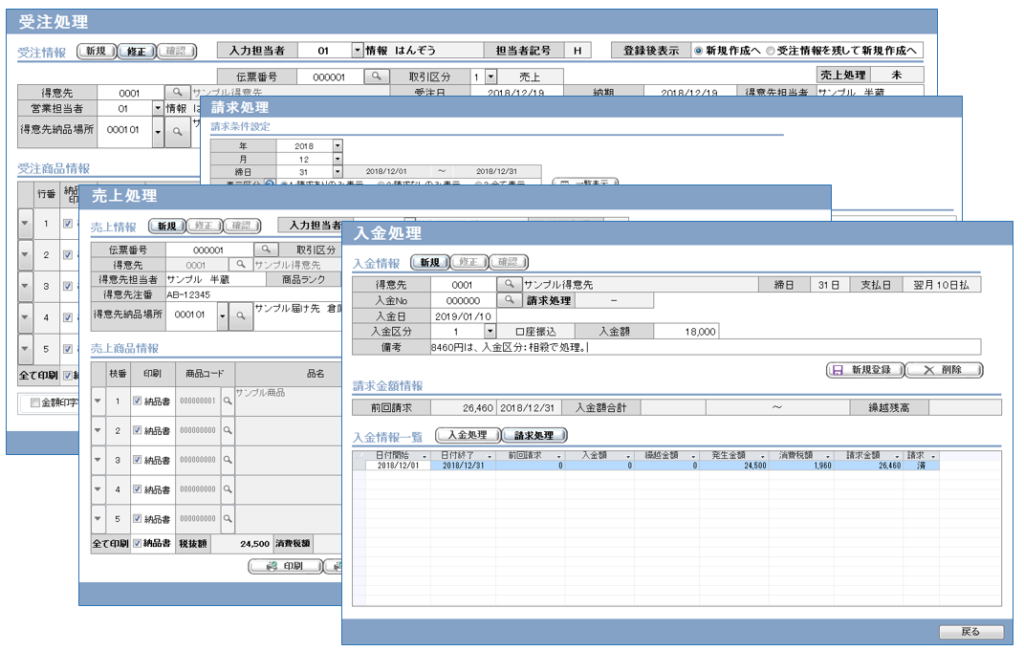The height and width of the screenshot is (651, 1024).
Task: Select 修正 mode in 受注情報 section
Action: tap(136, 51)
